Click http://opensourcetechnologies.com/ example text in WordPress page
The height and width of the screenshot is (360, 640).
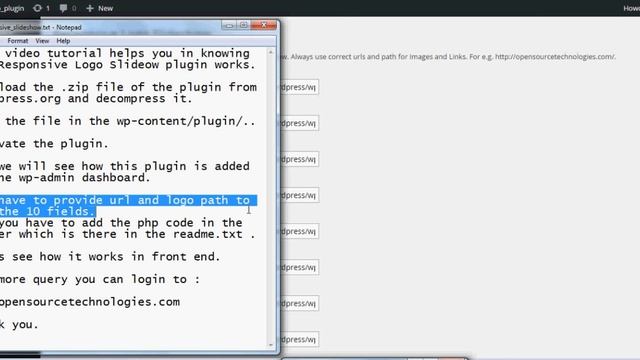(555, 57)
